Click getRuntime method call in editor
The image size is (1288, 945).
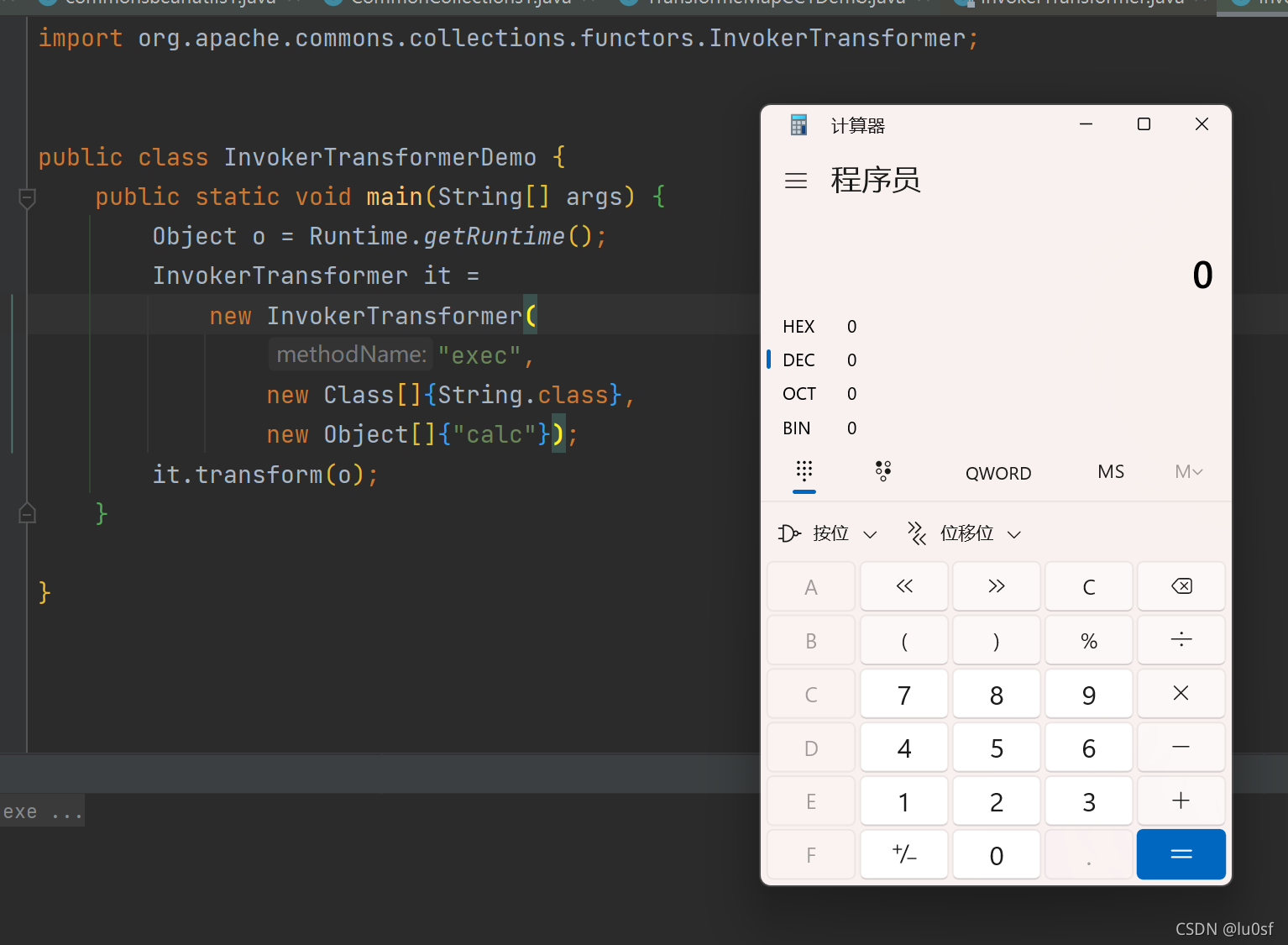(494, 236)
